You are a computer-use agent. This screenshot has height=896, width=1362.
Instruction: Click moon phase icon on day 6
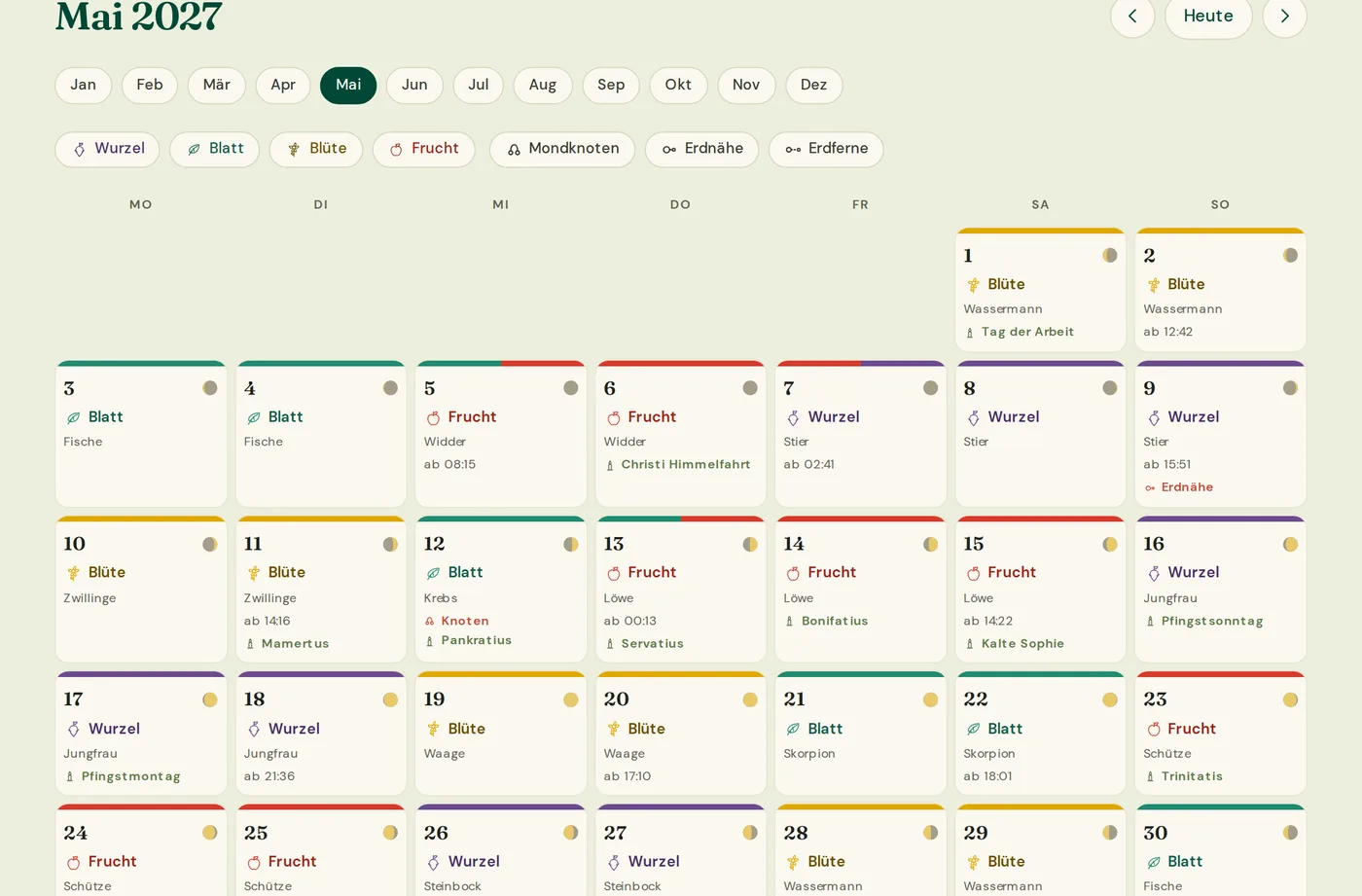coord(750,388)
